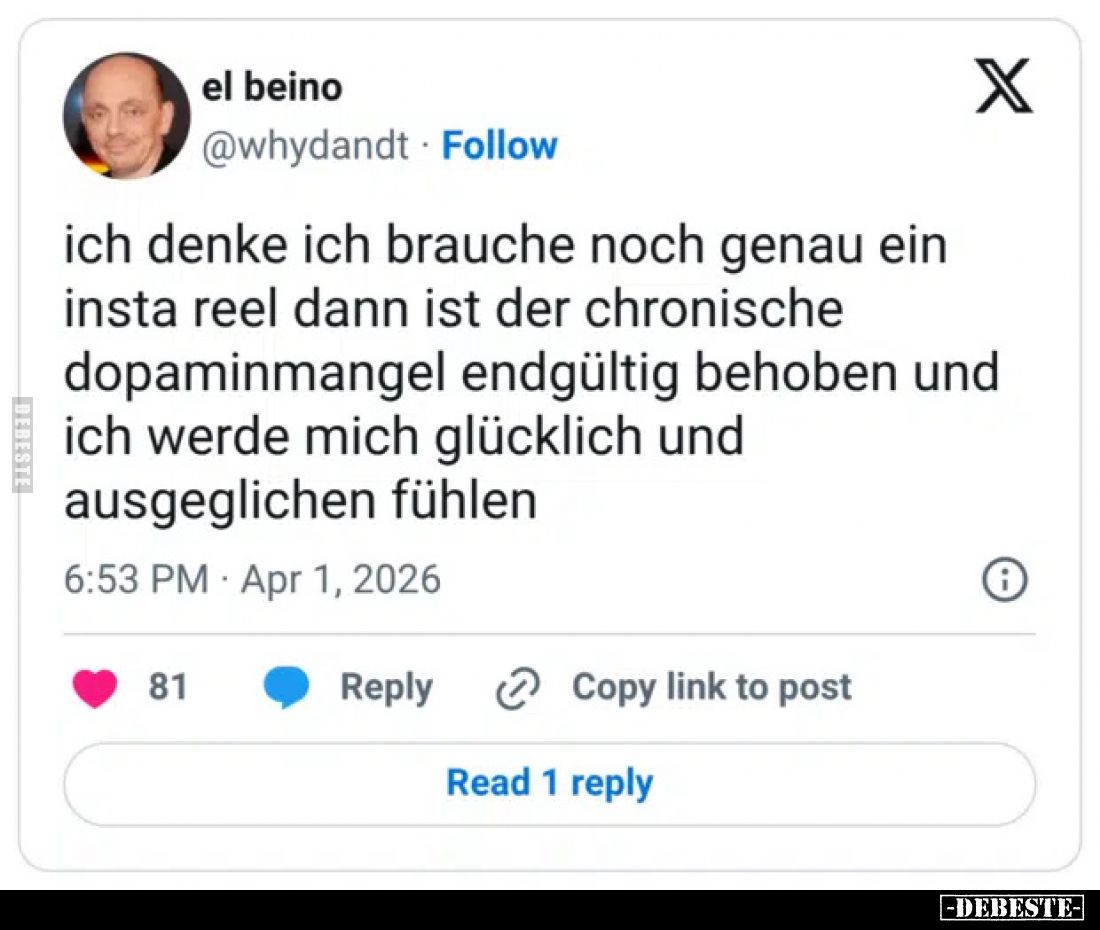The image size is (1100, 930).
Task: Click the copy link chain icon
Action: [x=516, y=688]
